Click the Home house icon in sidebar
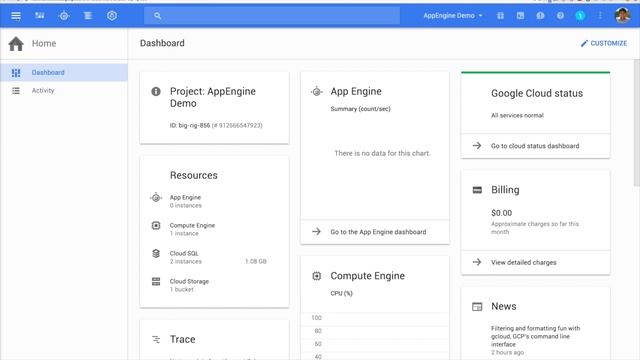The image size is (640, 360). 16,44
